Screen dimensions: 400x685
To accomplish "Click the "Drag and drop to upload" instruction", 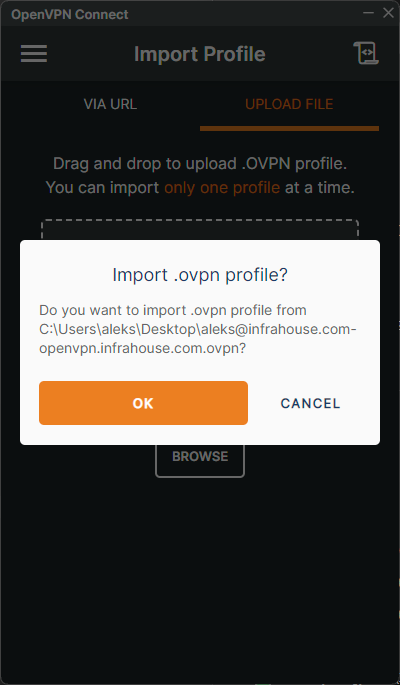I will pos(200,164).
